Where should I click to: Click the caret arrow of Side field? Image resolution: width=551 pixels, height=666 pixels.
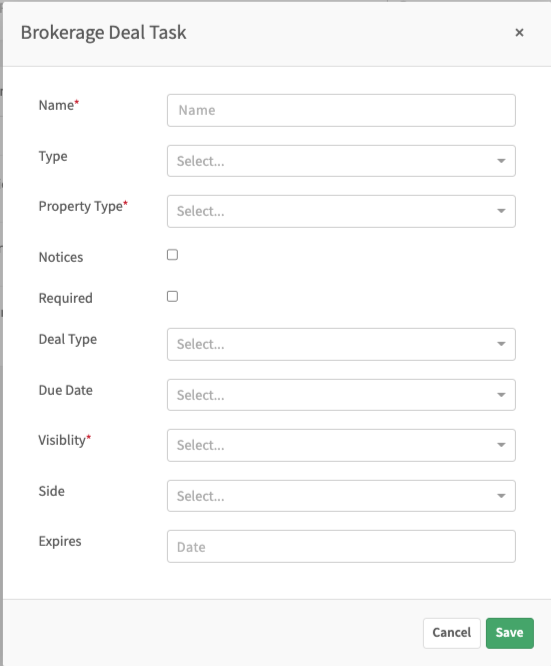[x=501, y=496]
